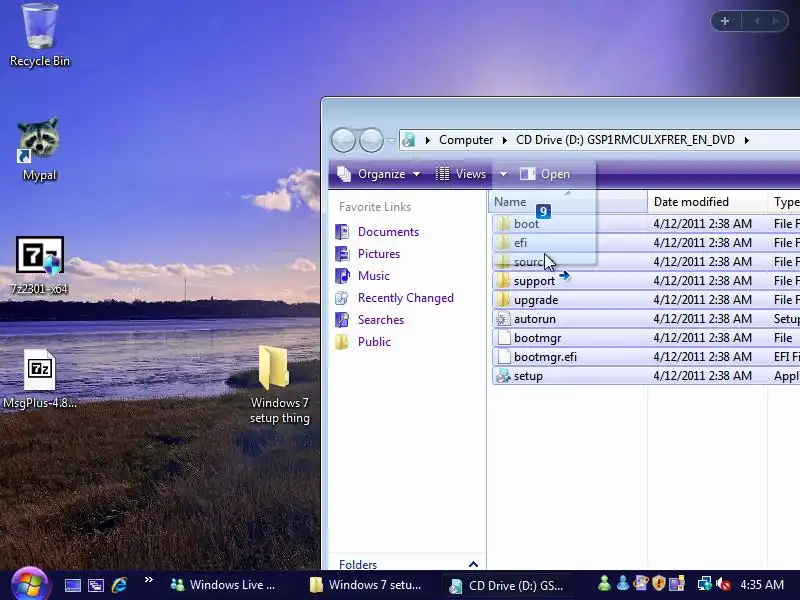Click the Views toolbar button
The width and height of the screenshot is (800, 600).
461,174
